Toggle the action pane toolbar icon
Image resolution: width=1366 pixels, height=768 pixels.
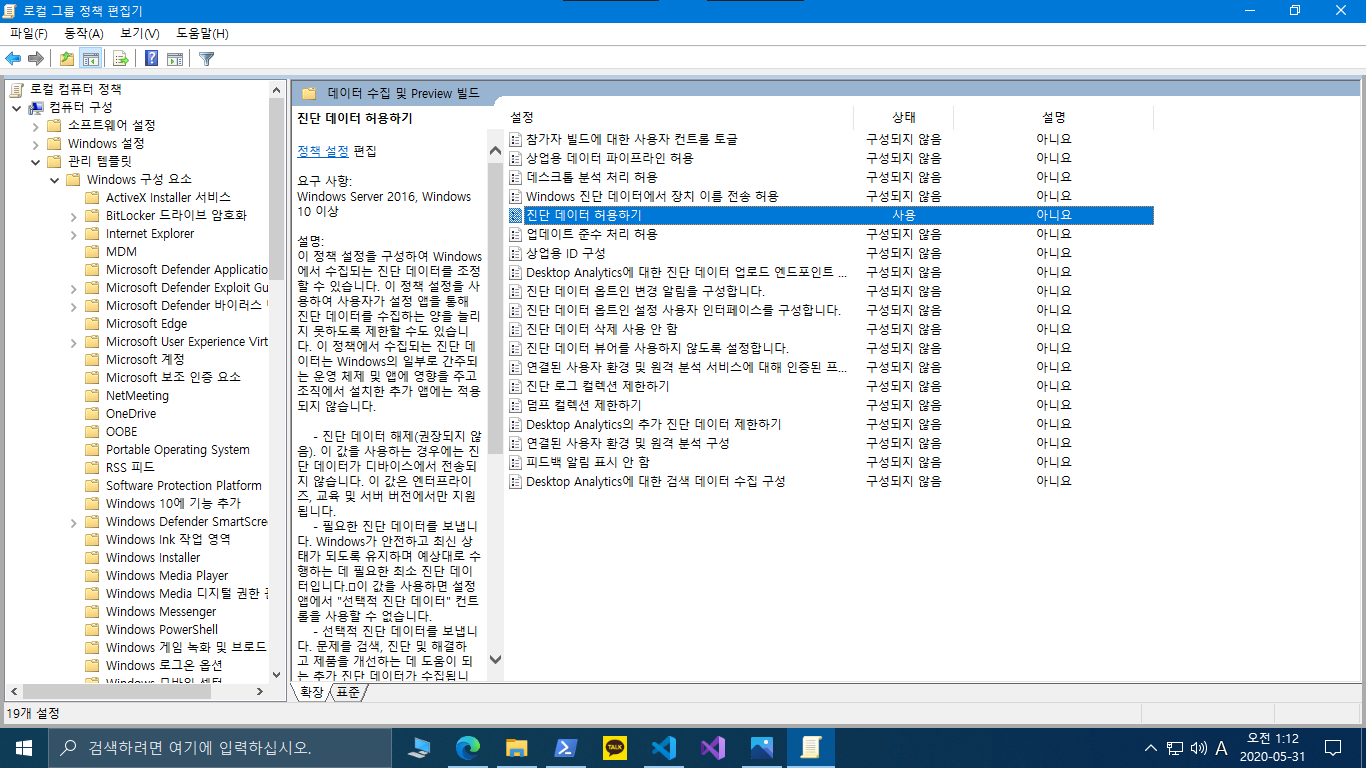(175, 58)
